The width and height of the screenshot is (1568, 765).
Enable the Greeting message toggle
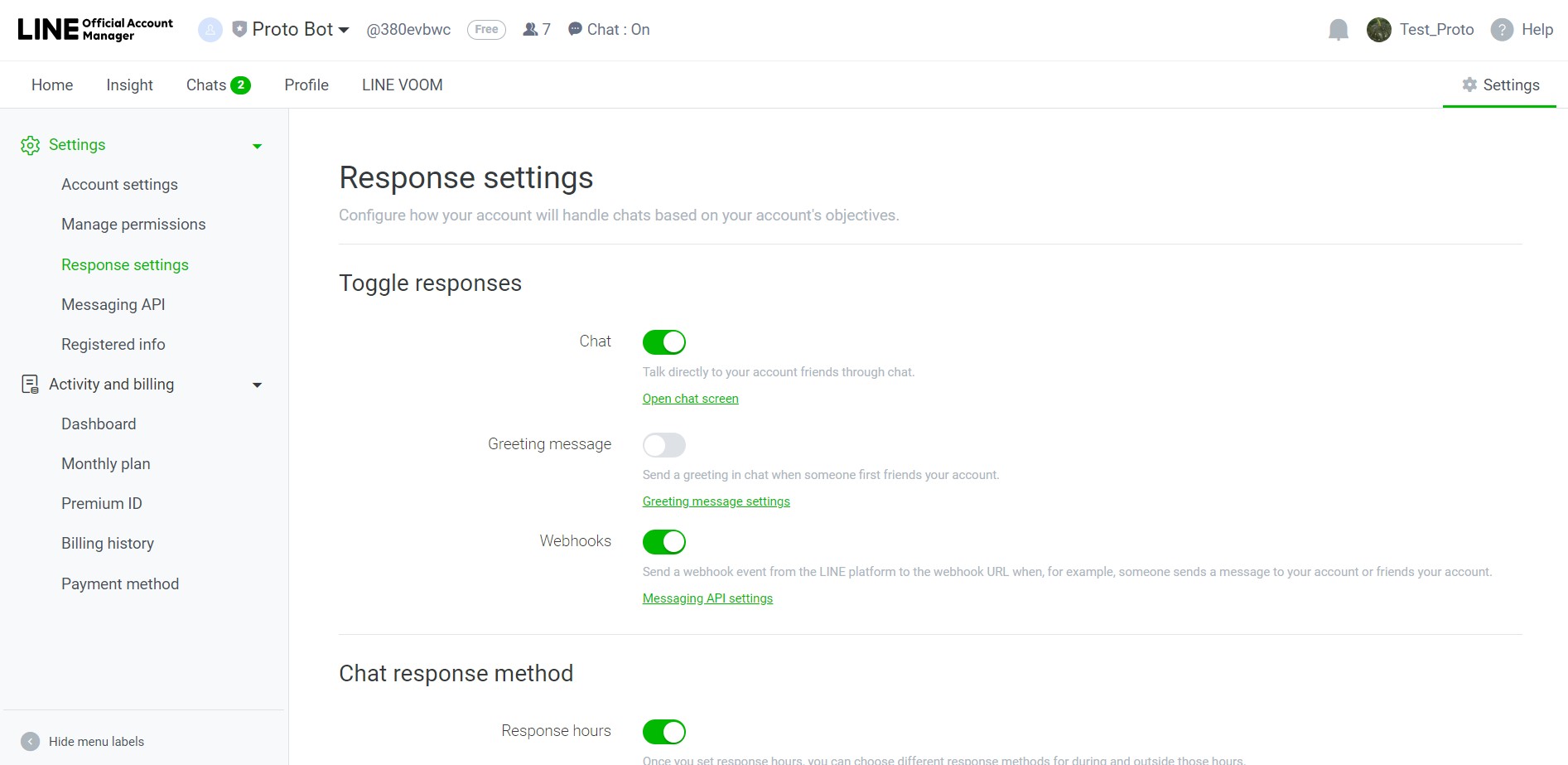tap(664, 445)
